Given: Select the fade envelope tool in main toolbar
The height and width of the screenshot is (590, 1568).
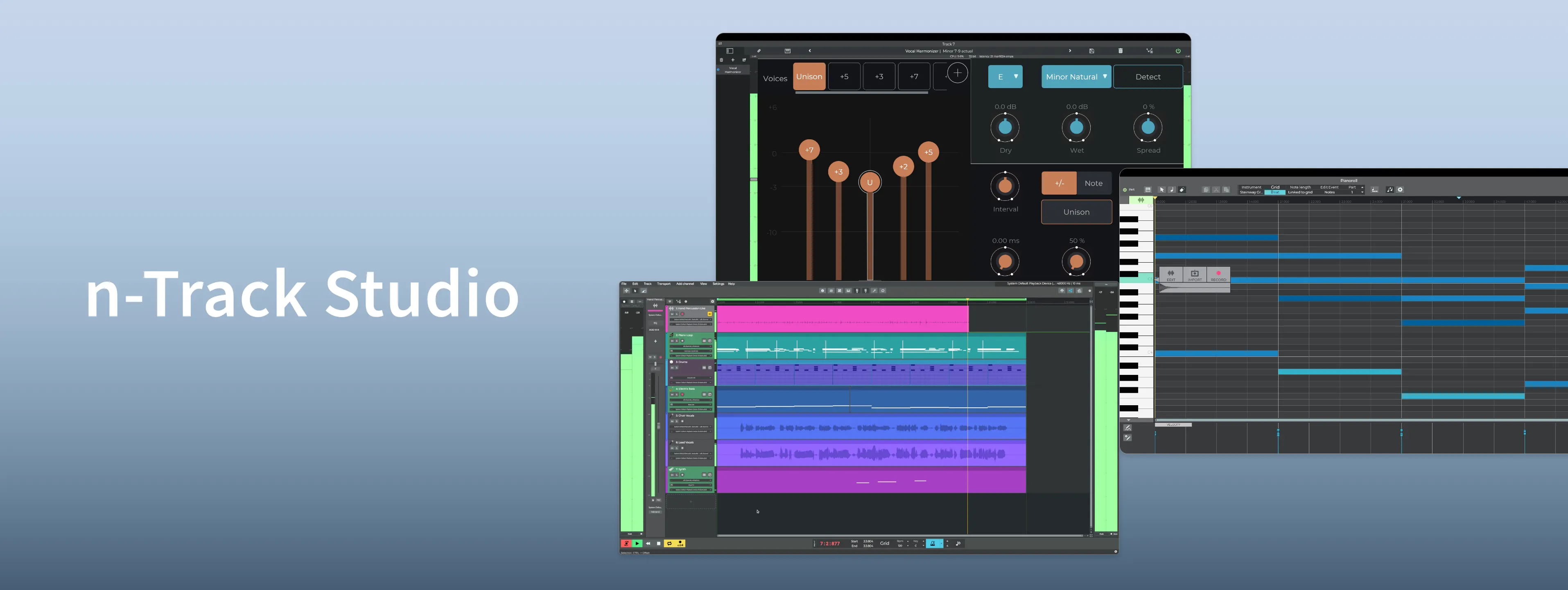Looking at the screenshot, I should [644, 291].
